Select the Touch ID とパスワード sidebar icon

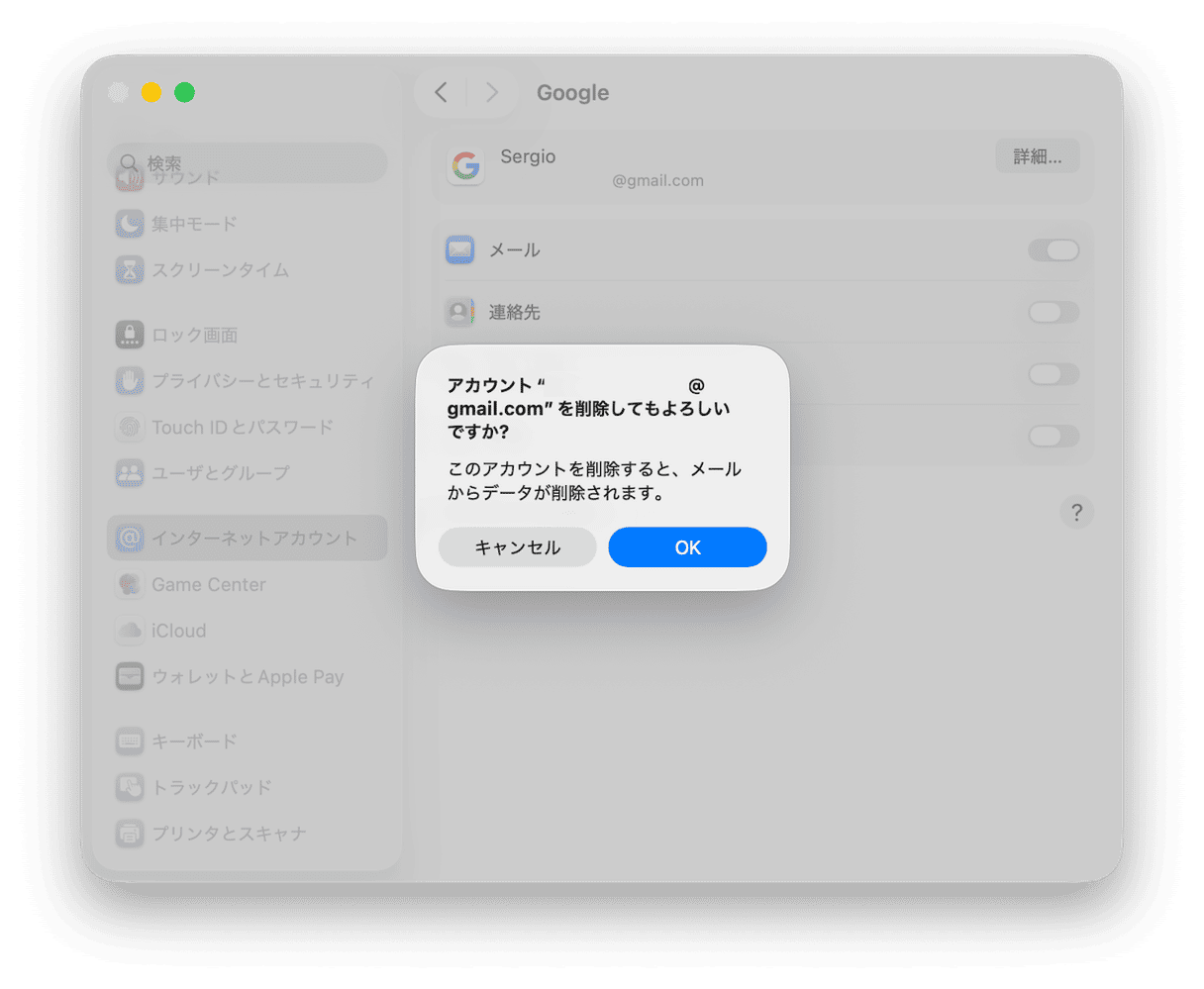130,427
